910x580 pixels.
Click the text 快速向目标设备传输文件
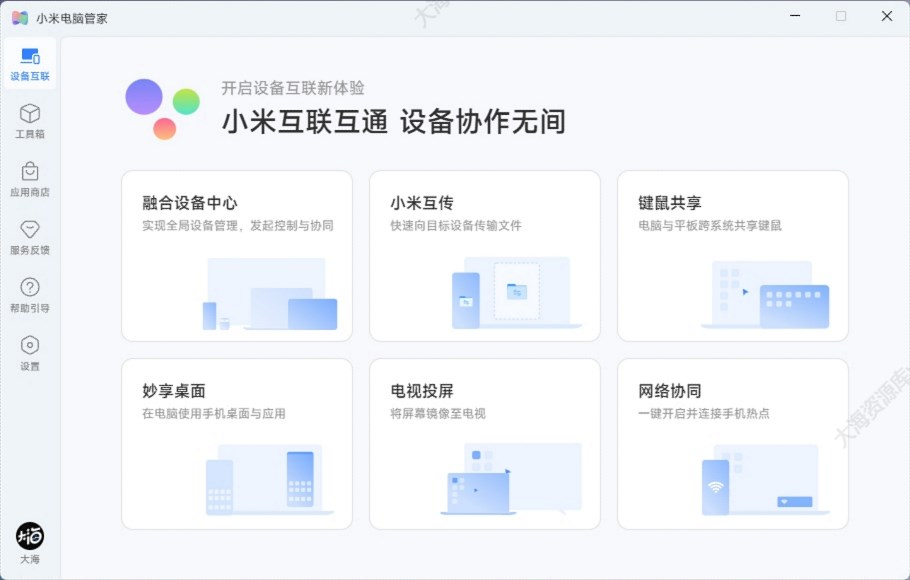pos(456,225)
